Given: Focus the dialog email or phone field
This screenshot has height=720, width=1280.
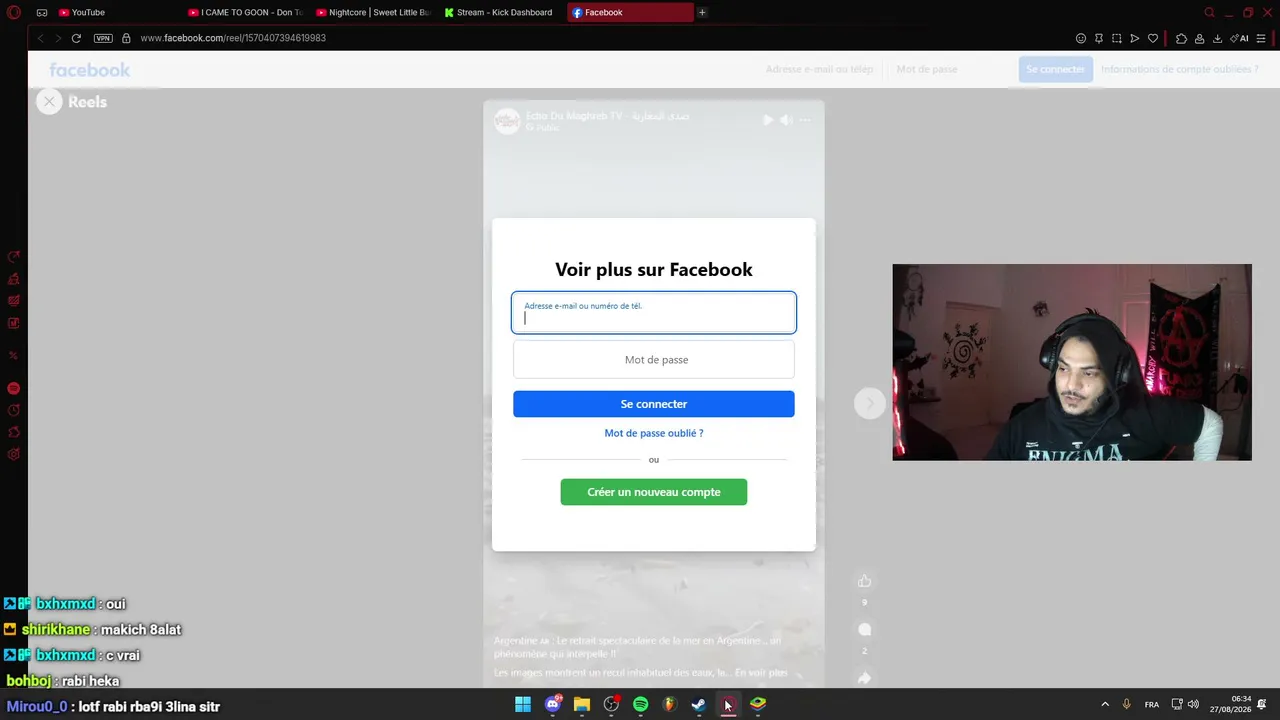Looking at the screenshot, I should pyautogui.click(x=654, y=312).
